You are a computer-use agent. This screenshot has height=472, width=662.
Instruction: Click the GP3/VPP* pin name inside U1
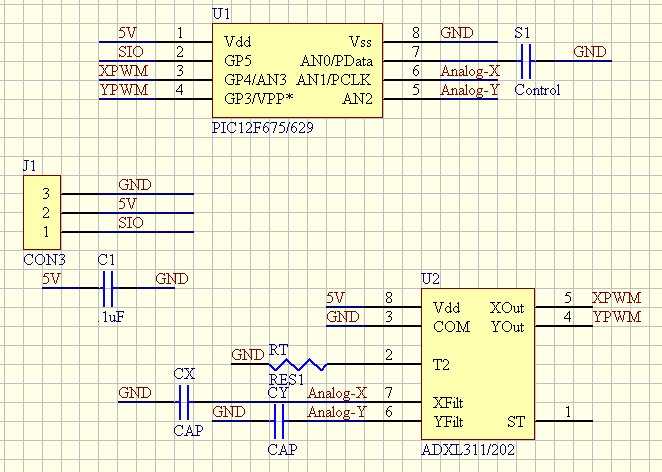pyautogui.click(x=259, y=99)
